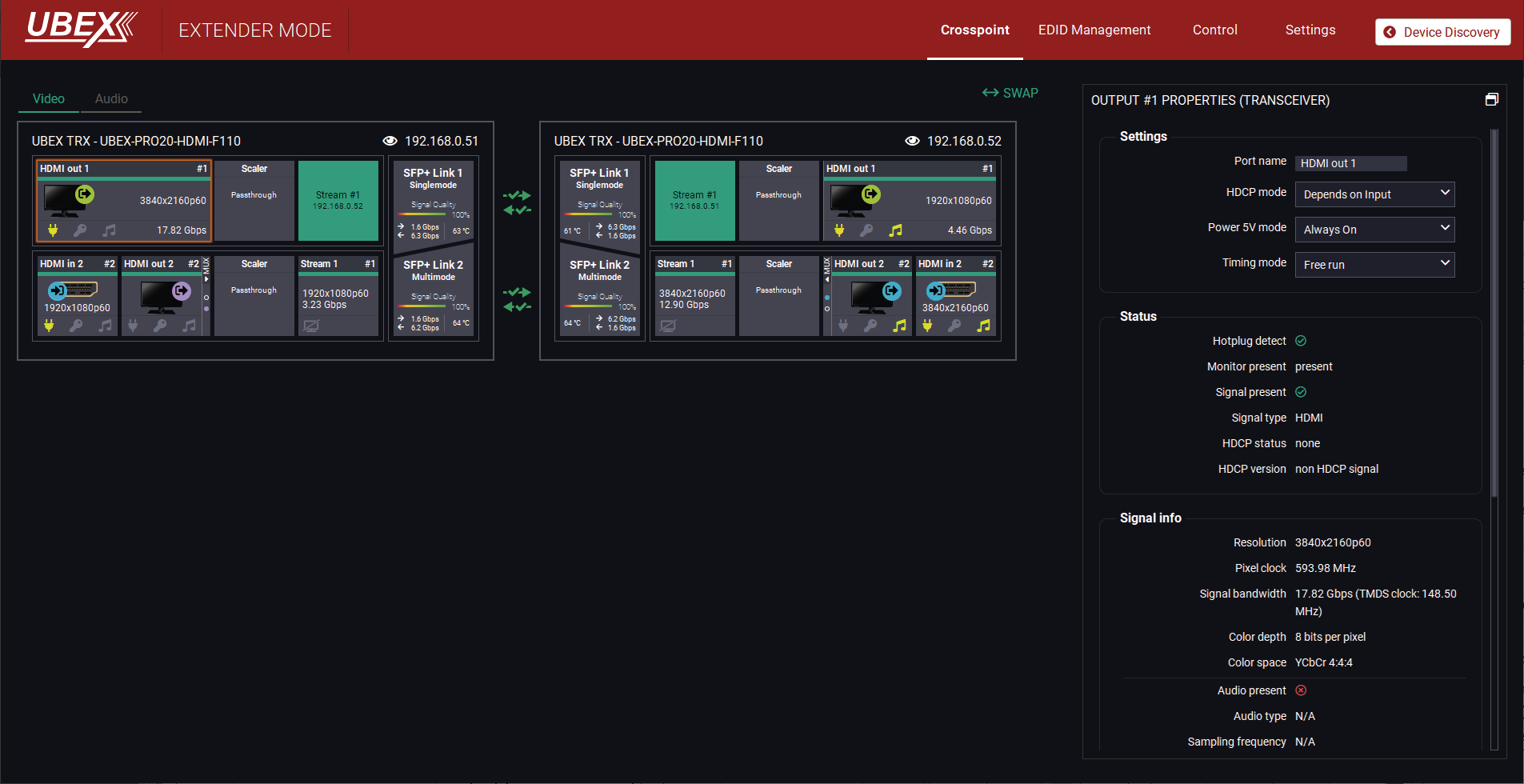Click the crossed-out monitor icon in left Stream 1

click(x=311, y=326)
